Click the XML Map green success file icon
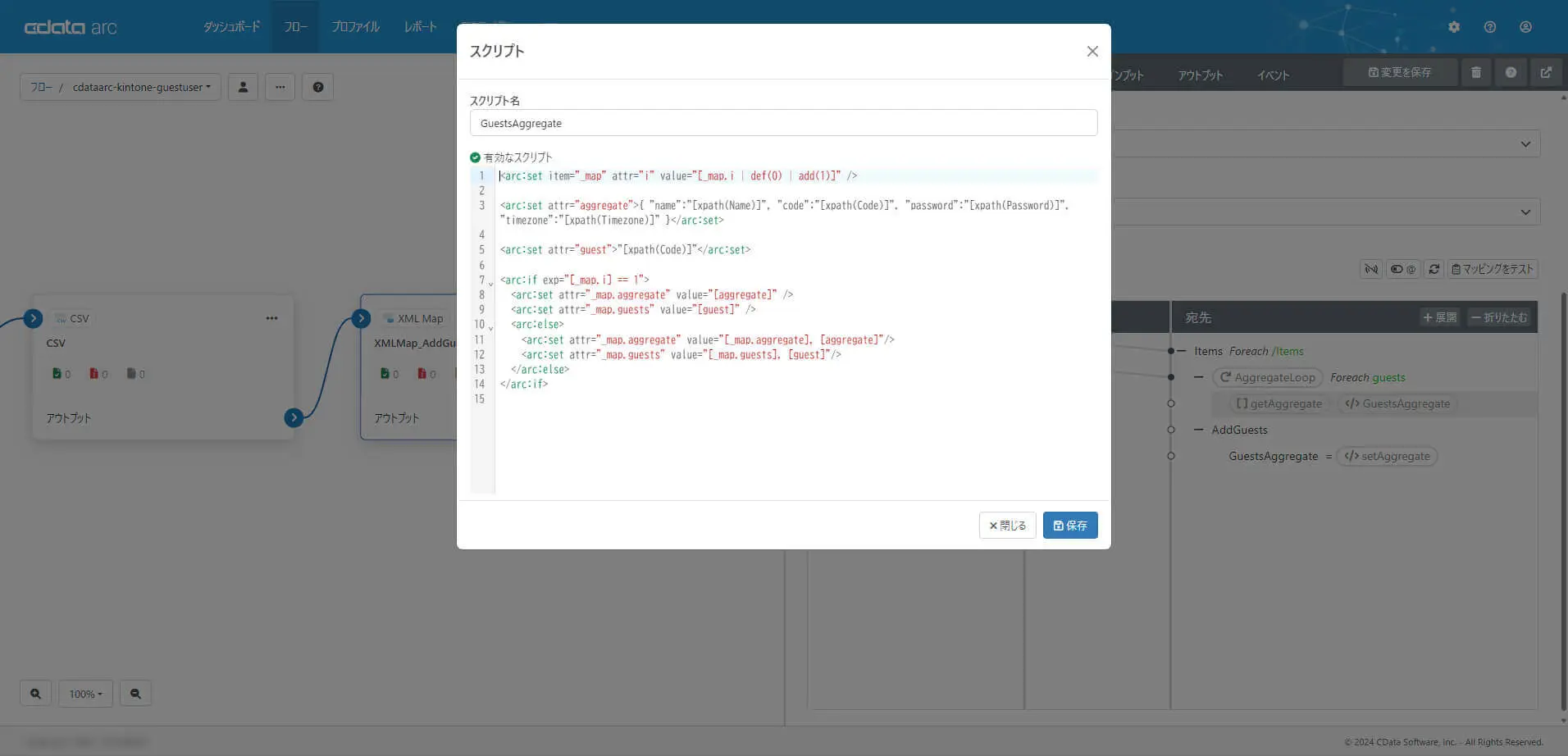The width and height of the screenshot is (1568, 756). [385, 374]
